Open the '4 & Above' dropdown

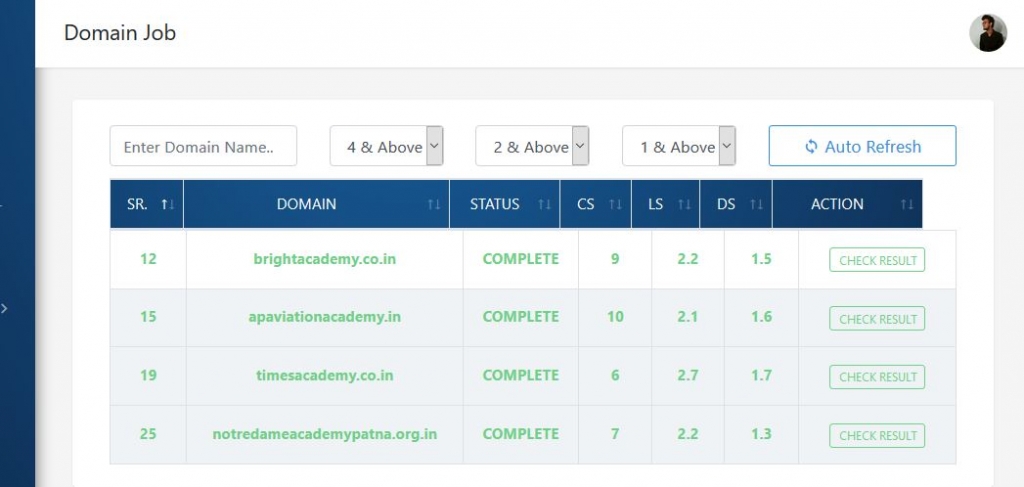(x=387, y=146)
